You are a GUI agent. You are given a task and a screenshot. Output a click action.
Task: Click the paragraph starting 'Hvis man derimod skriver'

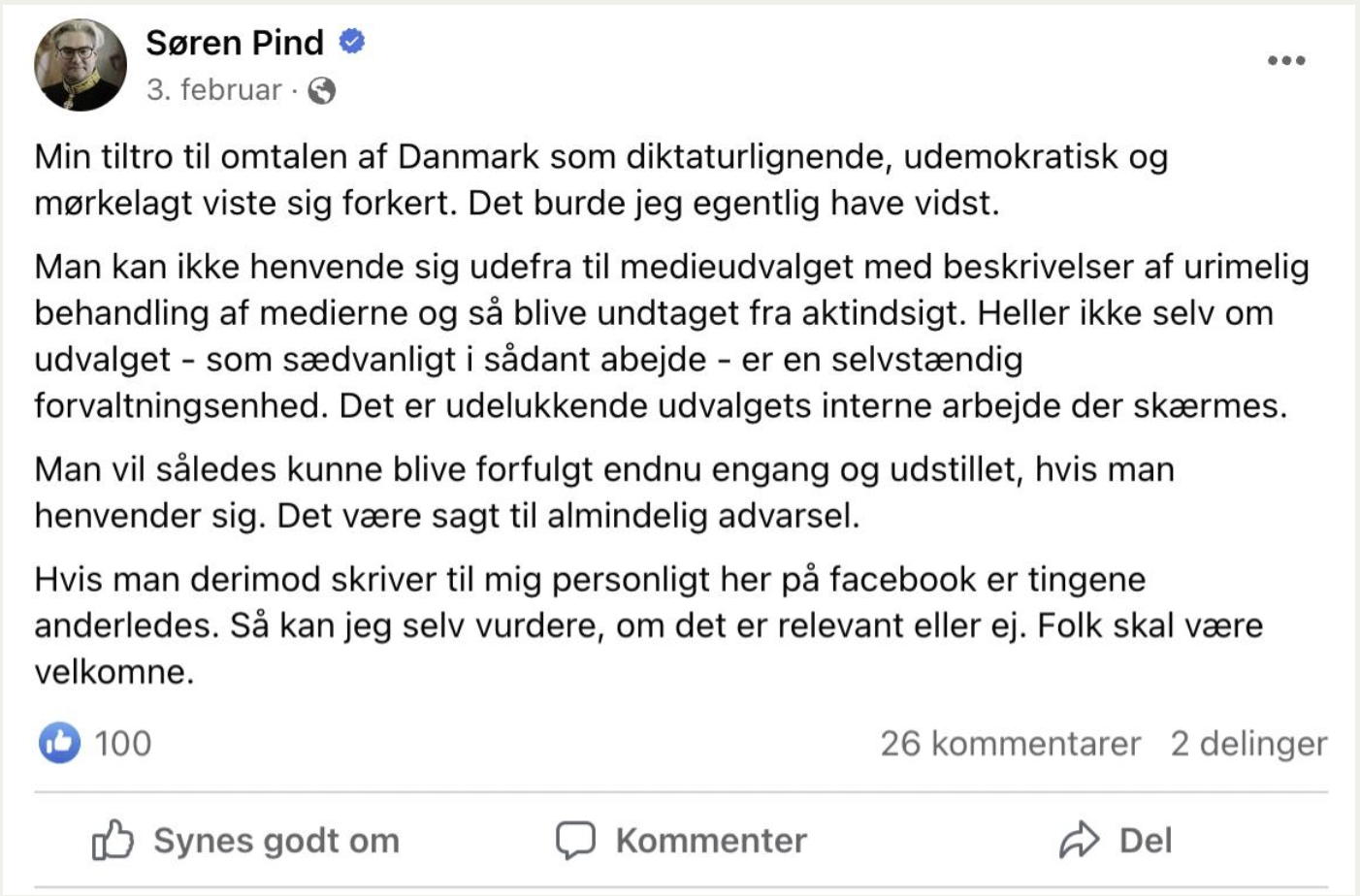648,625
